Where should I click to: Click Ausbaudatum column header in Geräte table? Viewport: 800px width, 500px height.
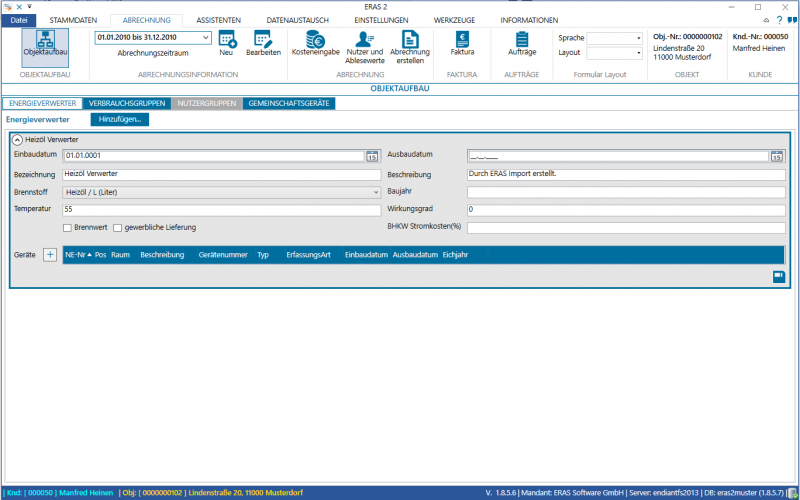click(x=415, y=255)
